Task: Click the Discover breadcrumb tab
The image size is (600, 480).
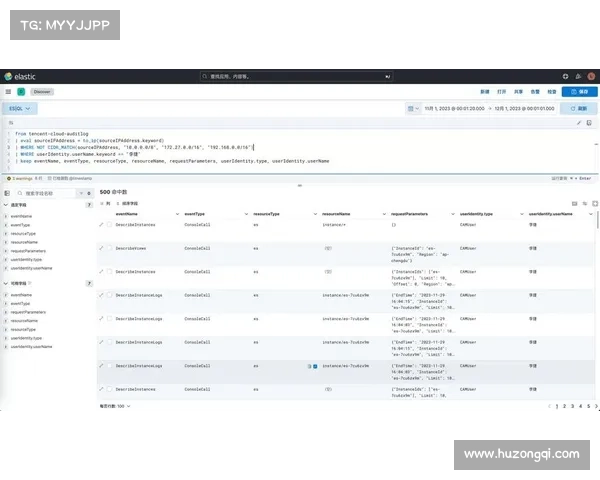Action: click(42, 91)
